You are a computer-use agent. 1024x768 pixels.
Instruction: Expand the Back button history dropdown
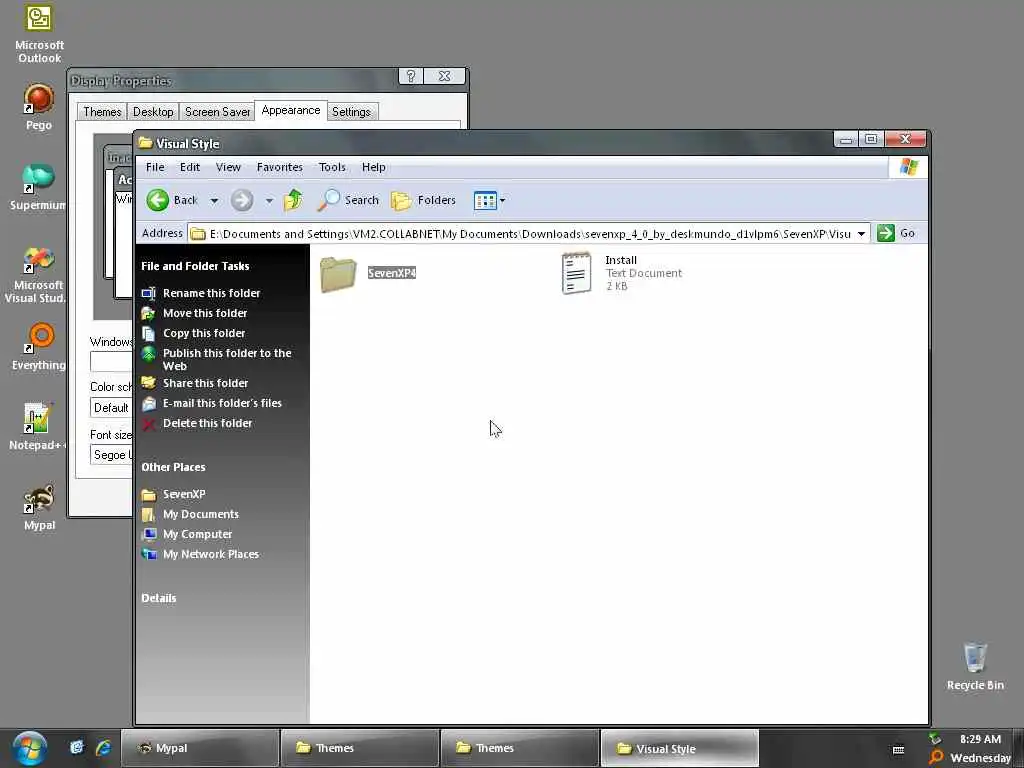[214, 200]
